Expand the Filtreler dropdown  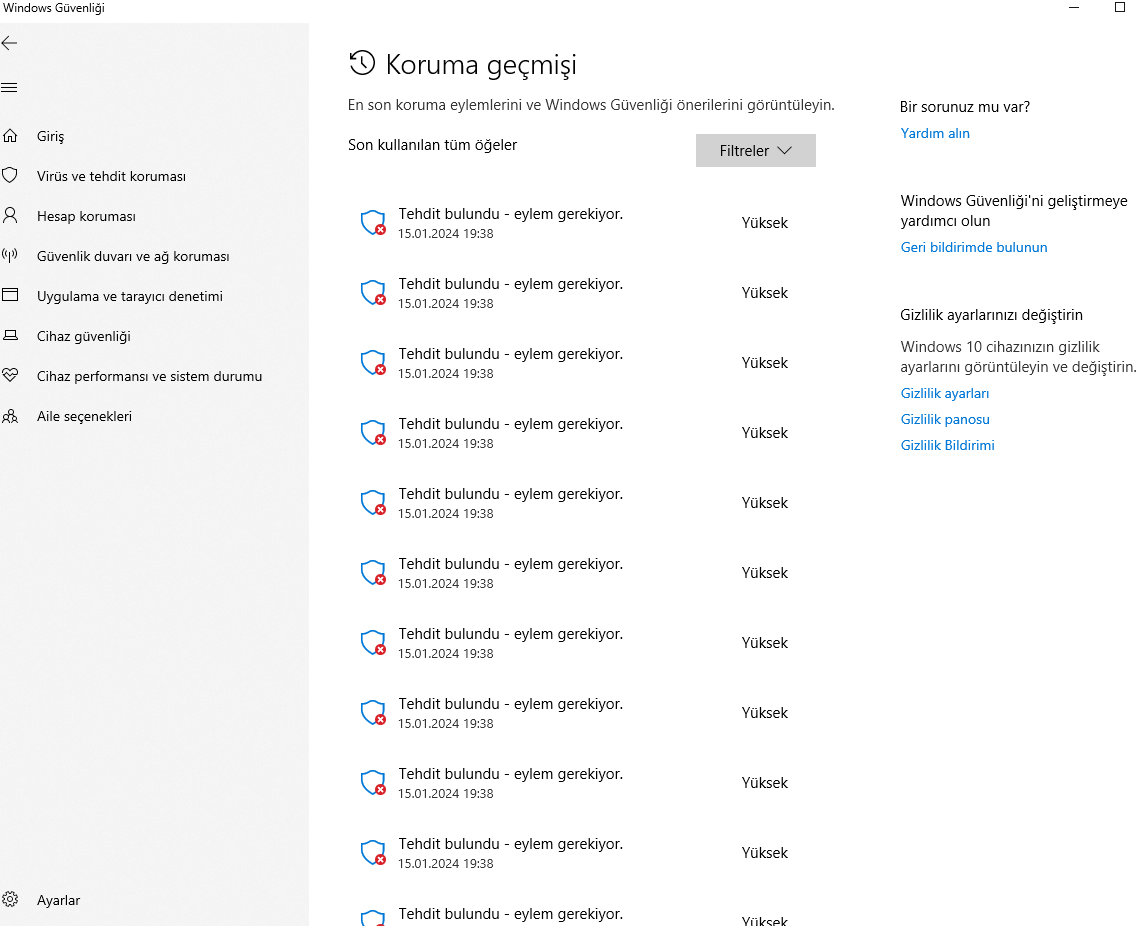pos(756,150)
